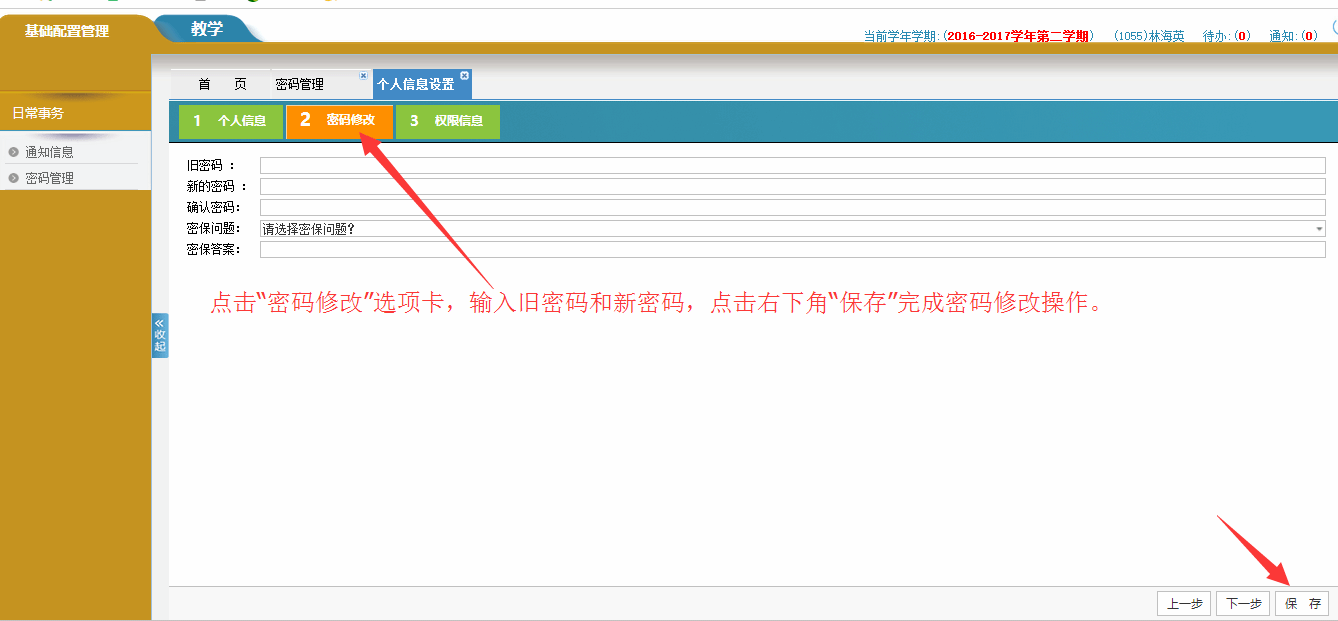1338x621 pixels.
Task: Collapse the sidebar with 收起 handle
Action: coord(160,336)
